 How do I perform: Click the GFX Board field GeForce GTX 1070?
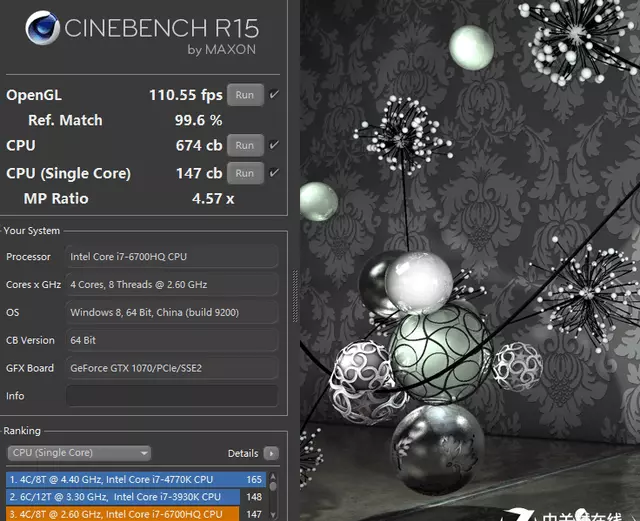coord(172,368)
